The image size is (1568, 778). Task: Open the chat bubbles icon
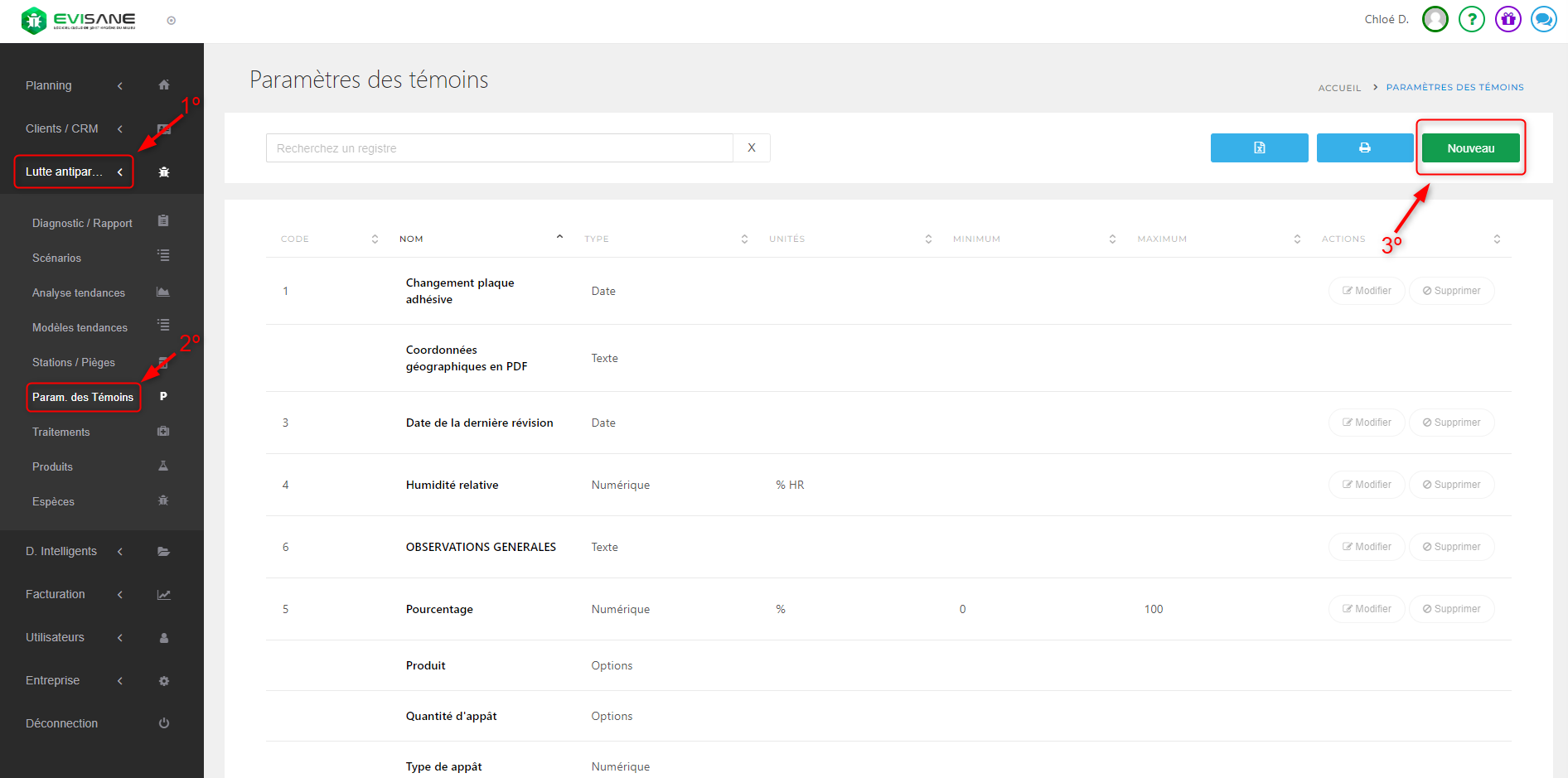(1543, 19)
